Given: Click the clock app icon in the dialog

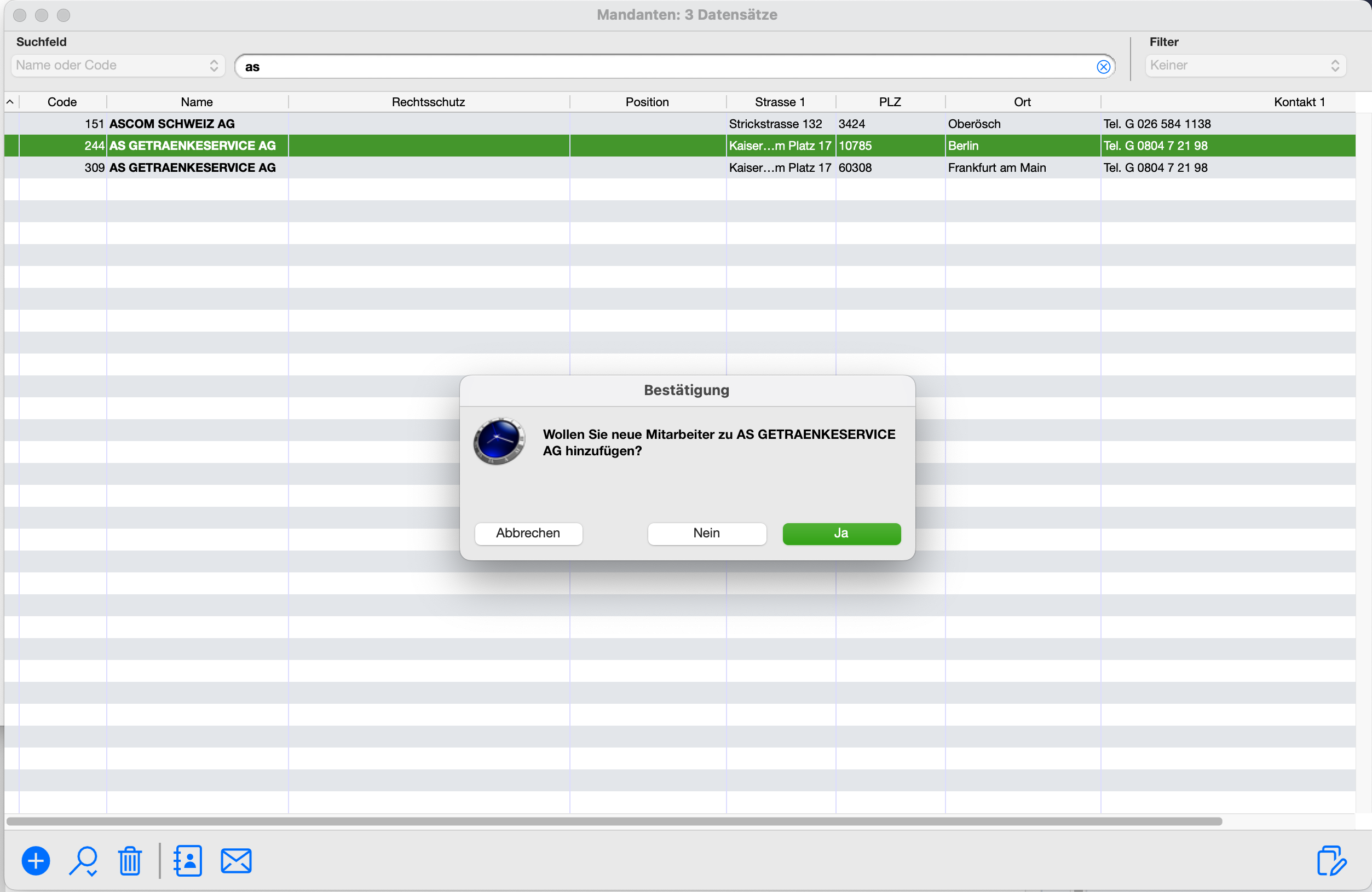Looking at the screenshot, I should [x=499, y=442].
